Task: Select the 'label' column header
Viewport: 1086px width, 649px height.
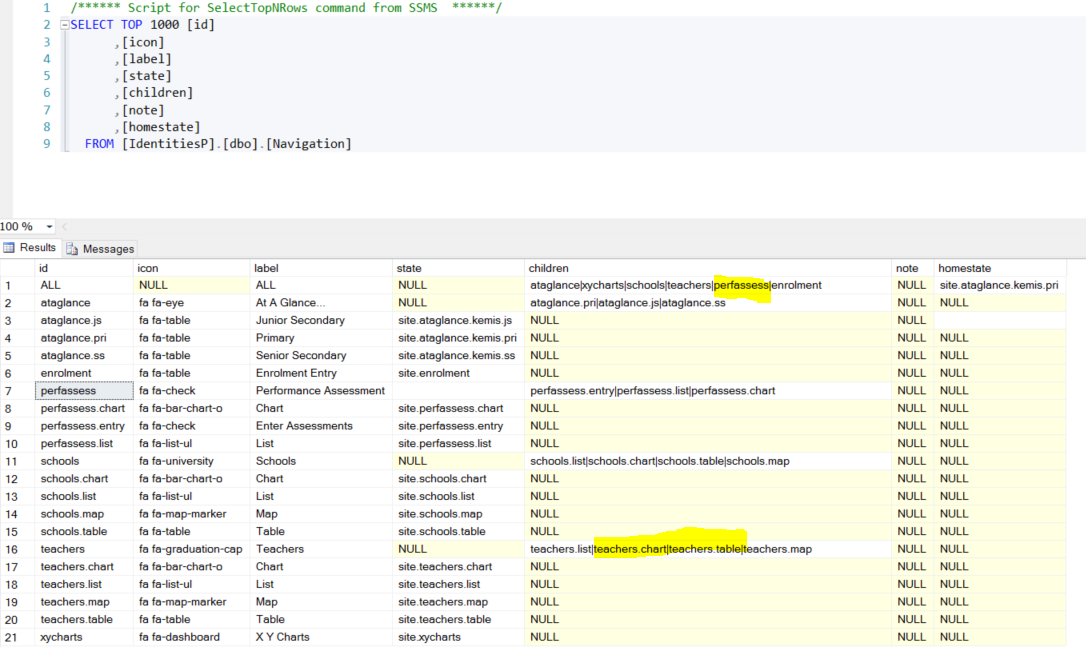Action: click(x=267, y=268)
